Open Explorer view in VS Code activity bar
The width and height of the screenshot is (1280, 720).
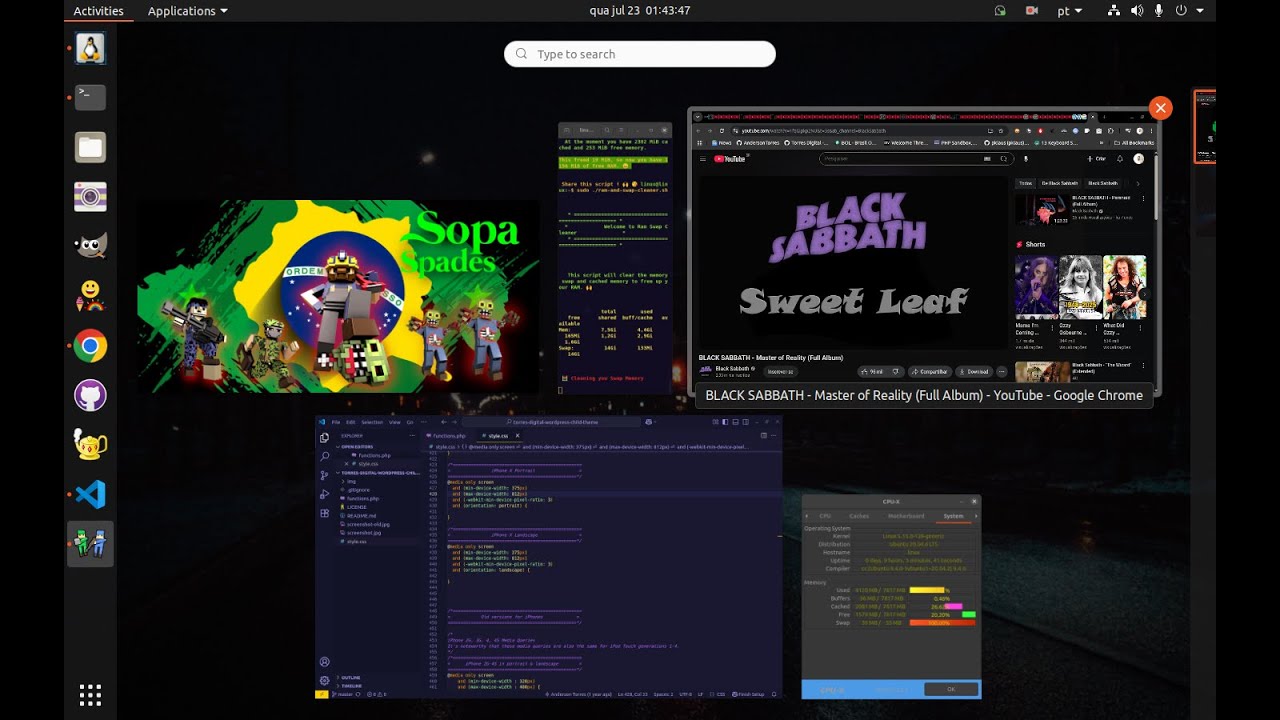click(x=324, y=438)
